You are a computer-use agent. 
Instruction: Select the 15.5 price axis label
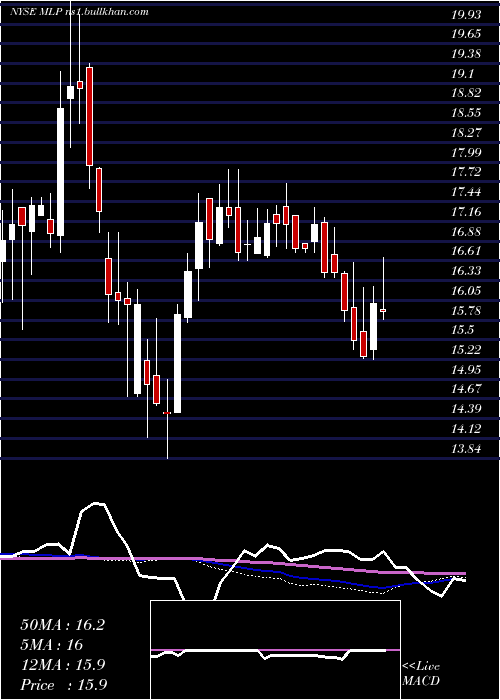[463, 330]
